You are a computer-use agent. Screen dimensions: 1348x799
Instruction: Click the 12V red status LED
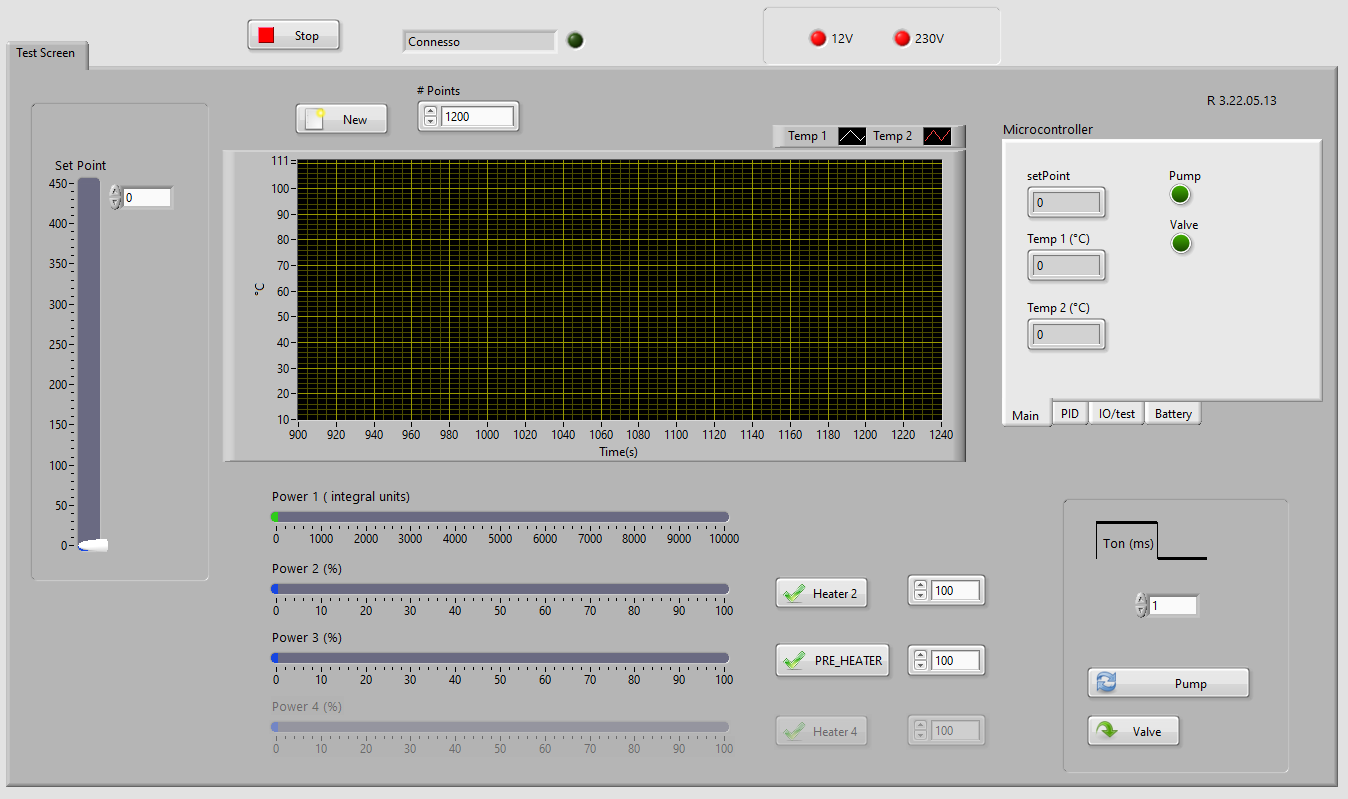pyautogui.click(x=818, y=39)
